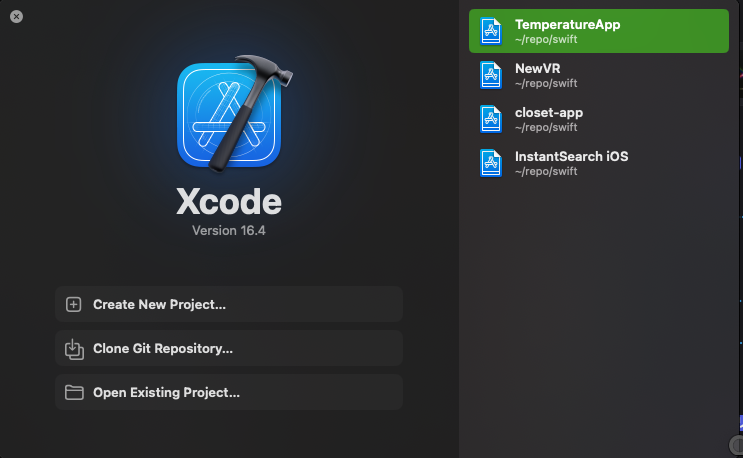Close the Xcode welcome window
The height and width of the screenshot is (458, 743).
[x=16, y=17]
